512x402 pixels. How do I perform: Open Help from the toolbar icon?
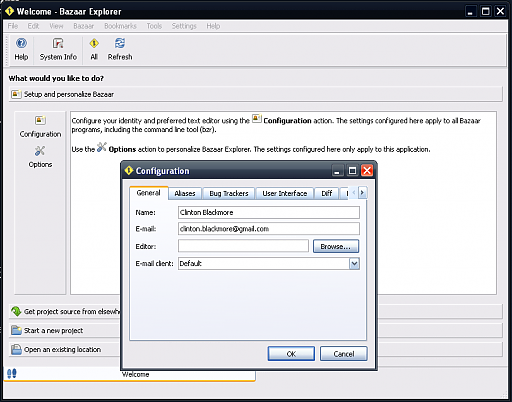(x=21, y=43)
